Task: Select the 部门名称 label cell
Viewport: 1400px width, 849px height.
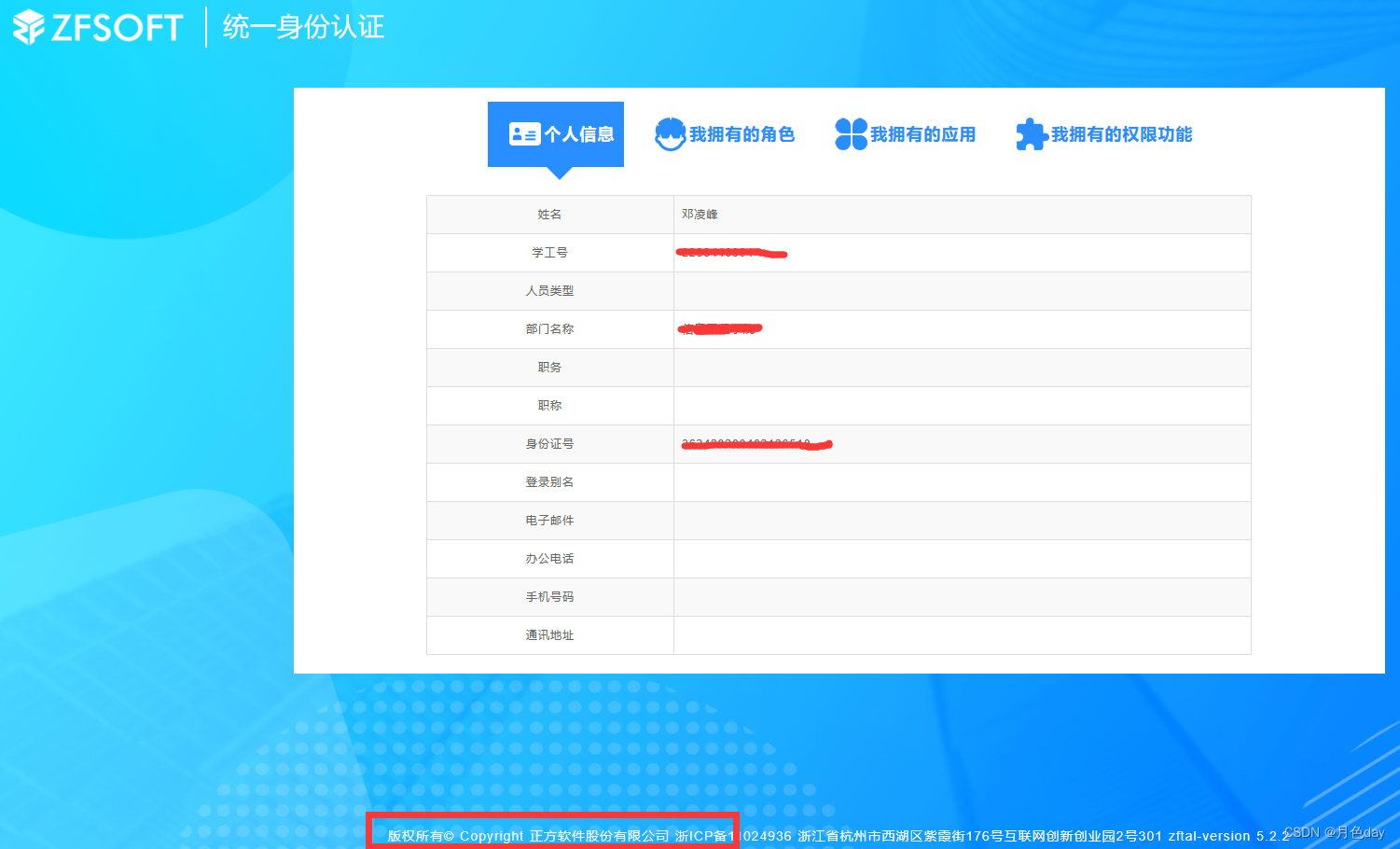Action: pos(550,329)
